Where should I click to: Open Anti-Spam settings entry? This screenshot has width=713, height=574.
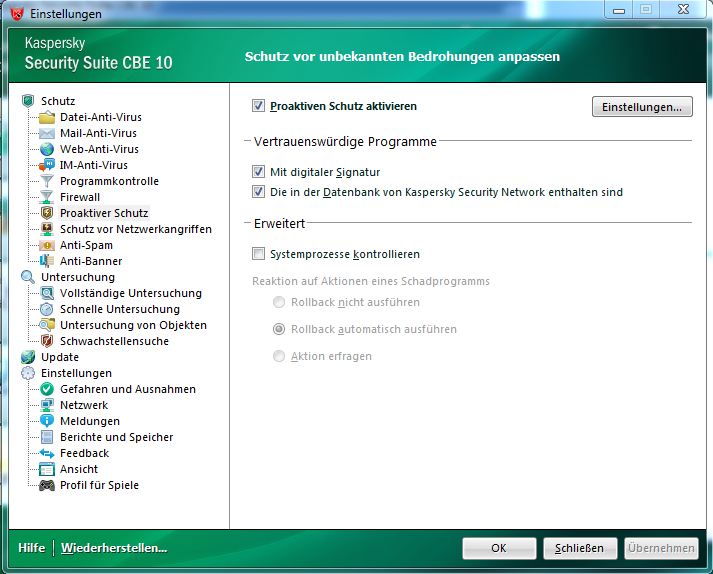[x=86, y=245]
